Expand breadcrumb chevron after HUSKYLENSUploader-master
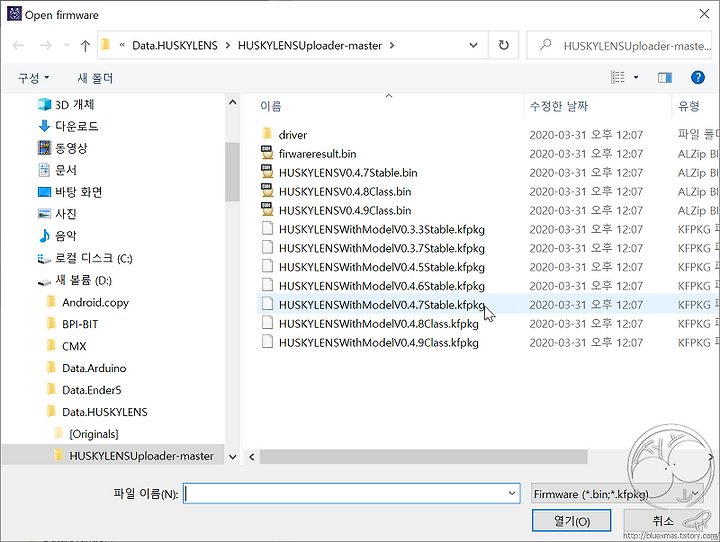The height and width of the screenshot is (542, 720). coord(392,45)
